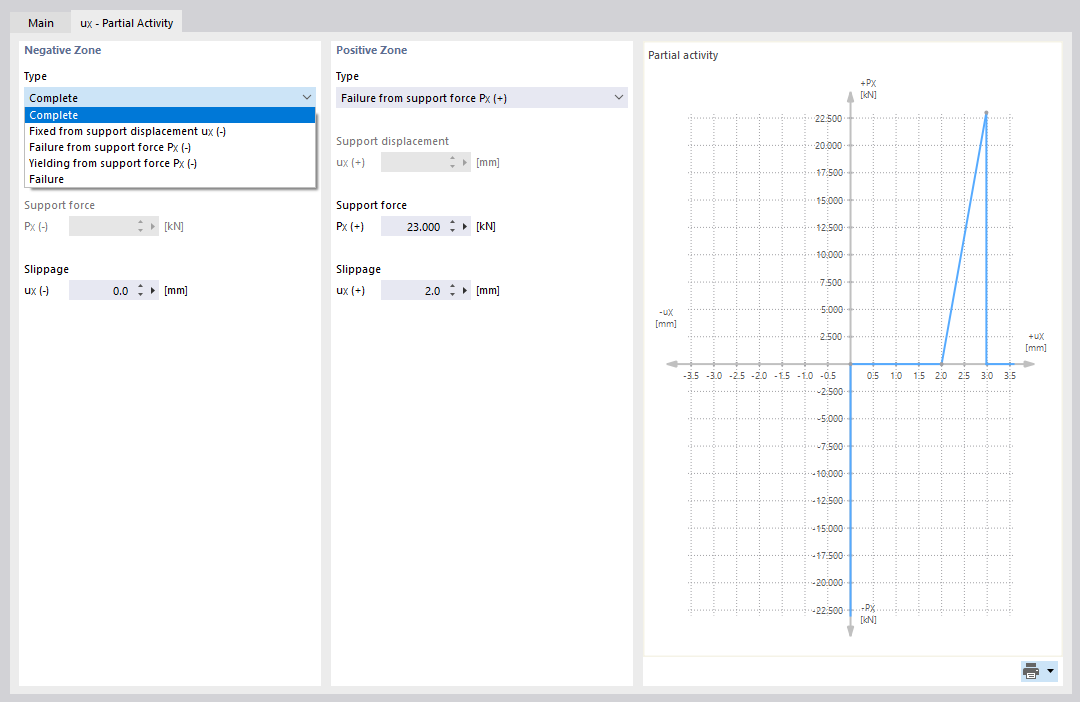Viewport: 1080px width, 702px height.
Task: Open arrow menu next to ux (+) slippage
Action: point(465,291)
